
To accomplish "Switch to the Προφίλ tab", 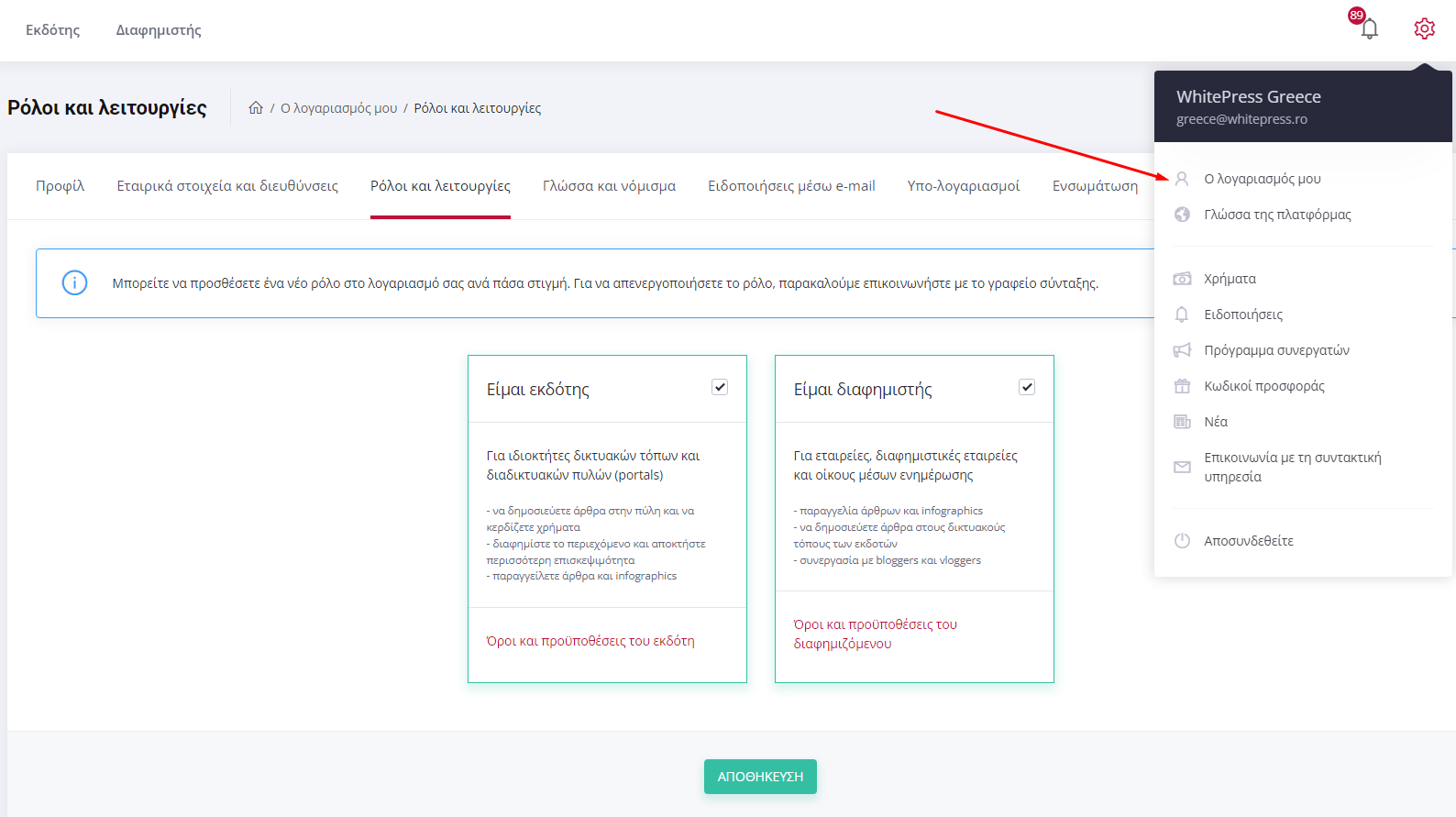I will pyautogui.click(x=60, y=186).
